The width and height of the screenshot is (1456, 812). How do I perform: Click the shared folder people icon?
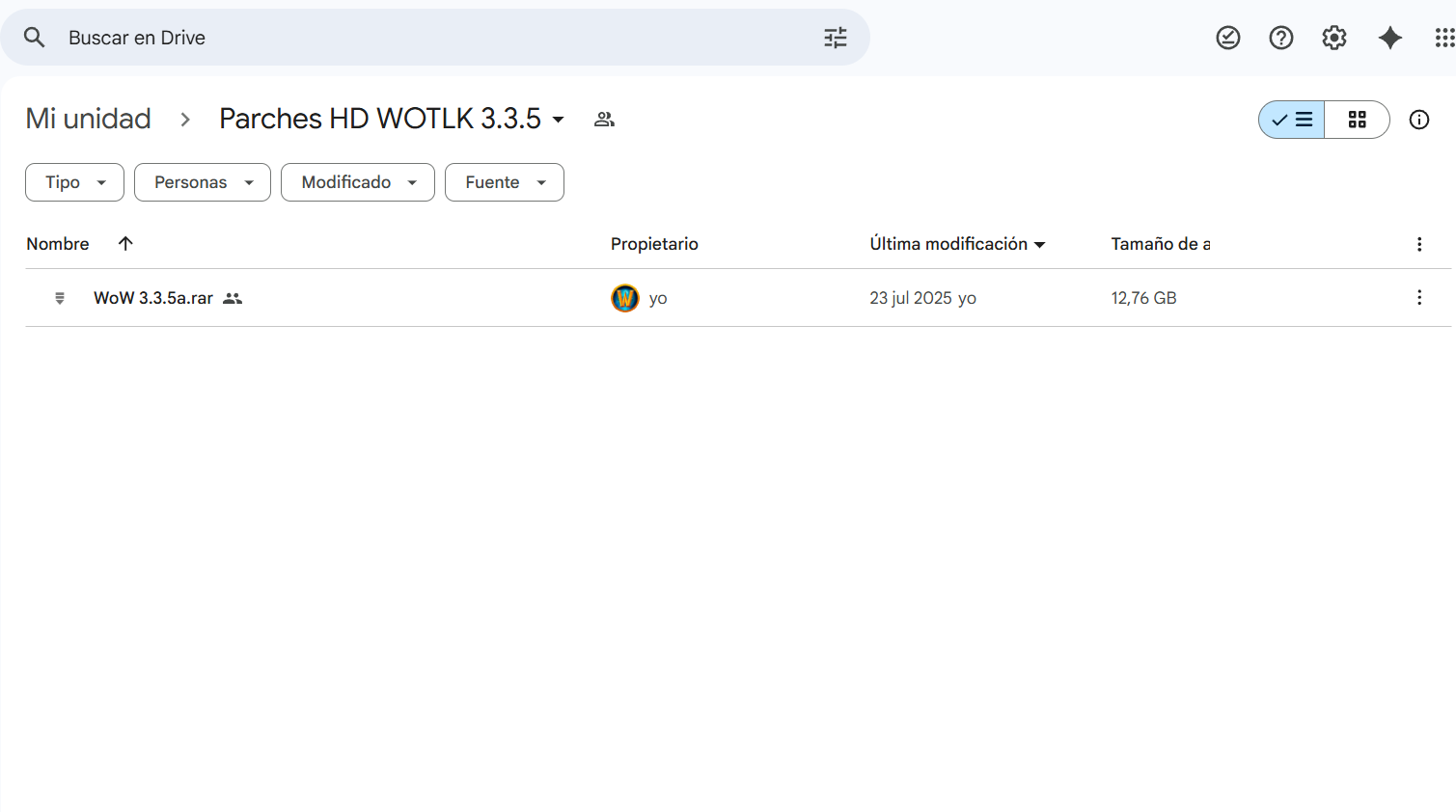click(604, 120)
